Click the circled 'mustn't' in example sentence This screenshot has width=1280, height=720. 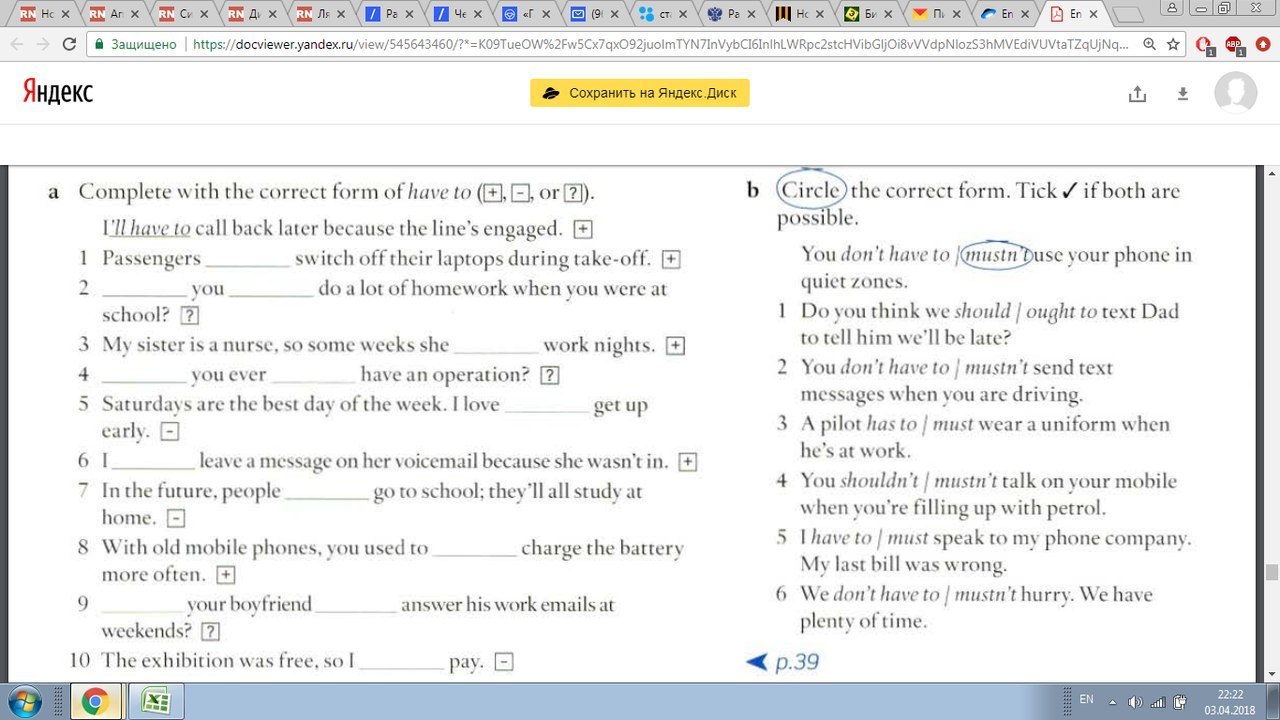click(995, 254)
